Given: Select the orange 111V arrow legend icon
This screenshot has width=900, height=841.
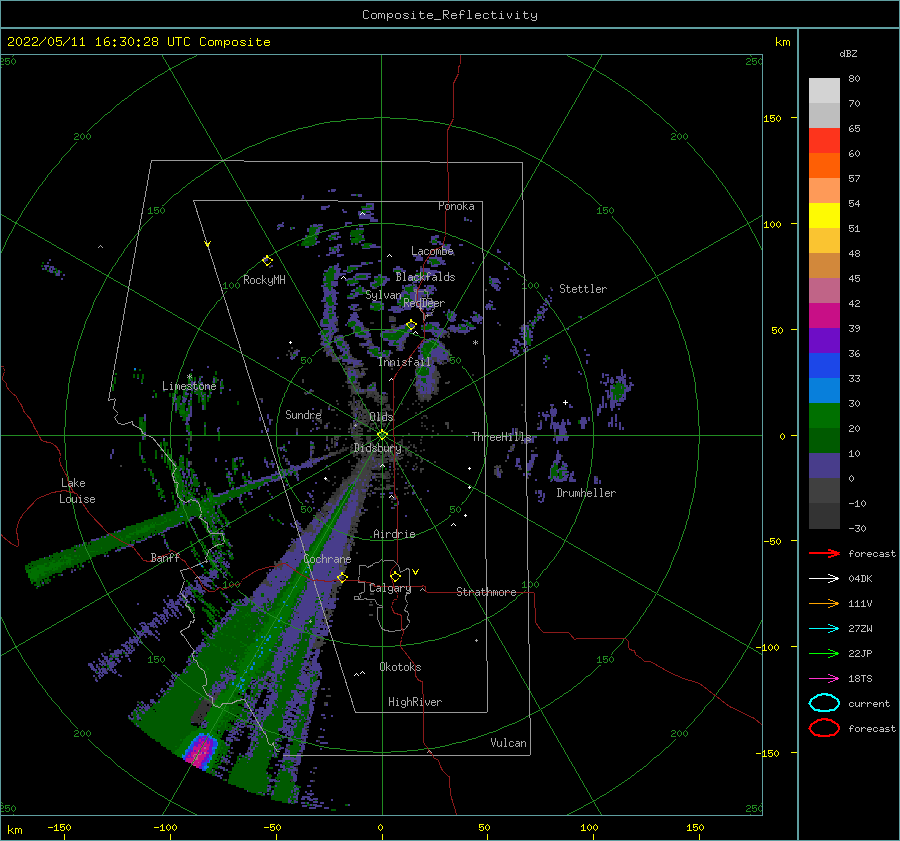Looking at the screenshot, I should tap(824, 603).
